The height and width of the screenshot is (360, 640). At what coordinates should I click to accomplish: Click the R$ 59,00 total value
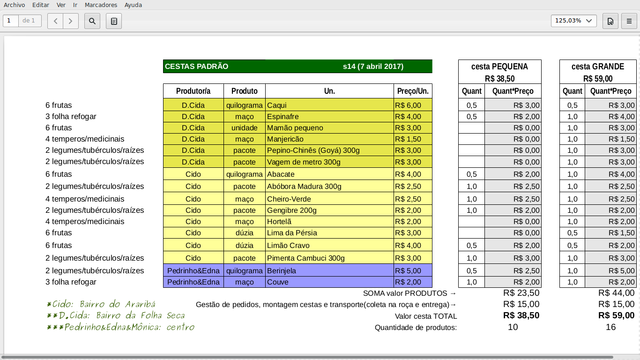[x=616, y=316]
